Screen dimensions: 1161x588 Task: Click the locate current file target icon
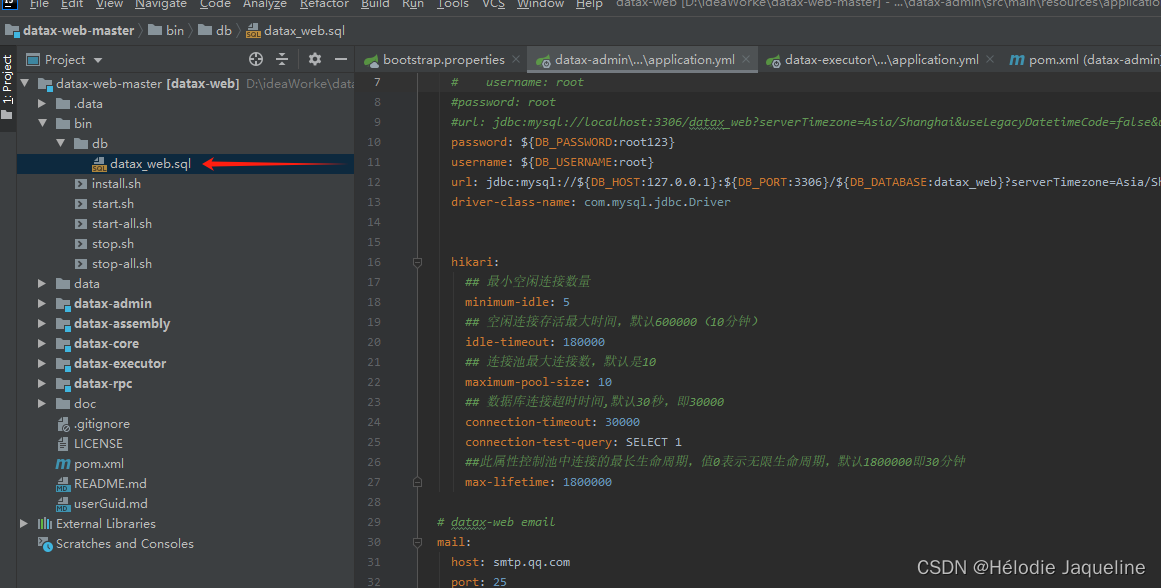coord(256,60)
